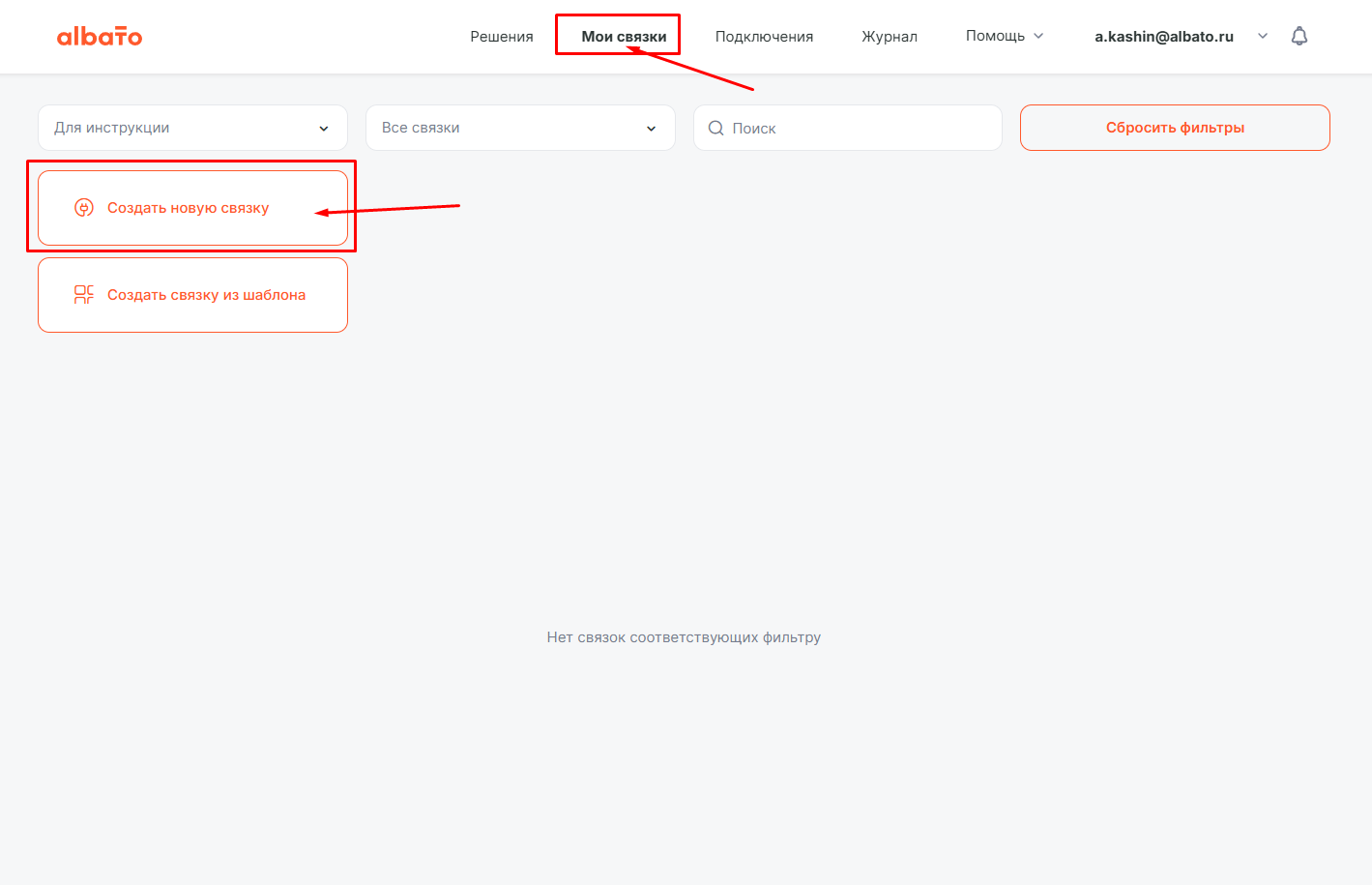This screenshot has height=885, width=1372.
Task: Click the albato logo
Action: point(100,37)
